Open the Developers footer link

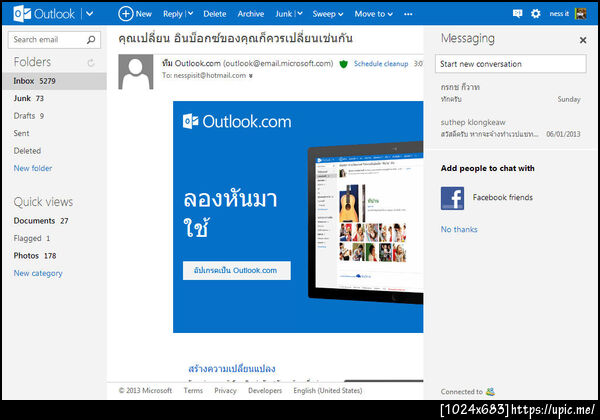pyautogui.click(x=265, y=391)
